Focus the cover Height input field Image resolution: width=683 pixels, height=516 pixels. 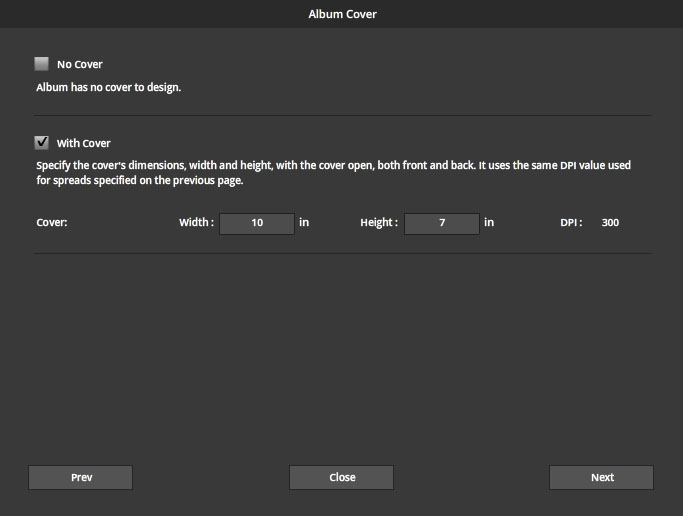click(x=442, y=223)
